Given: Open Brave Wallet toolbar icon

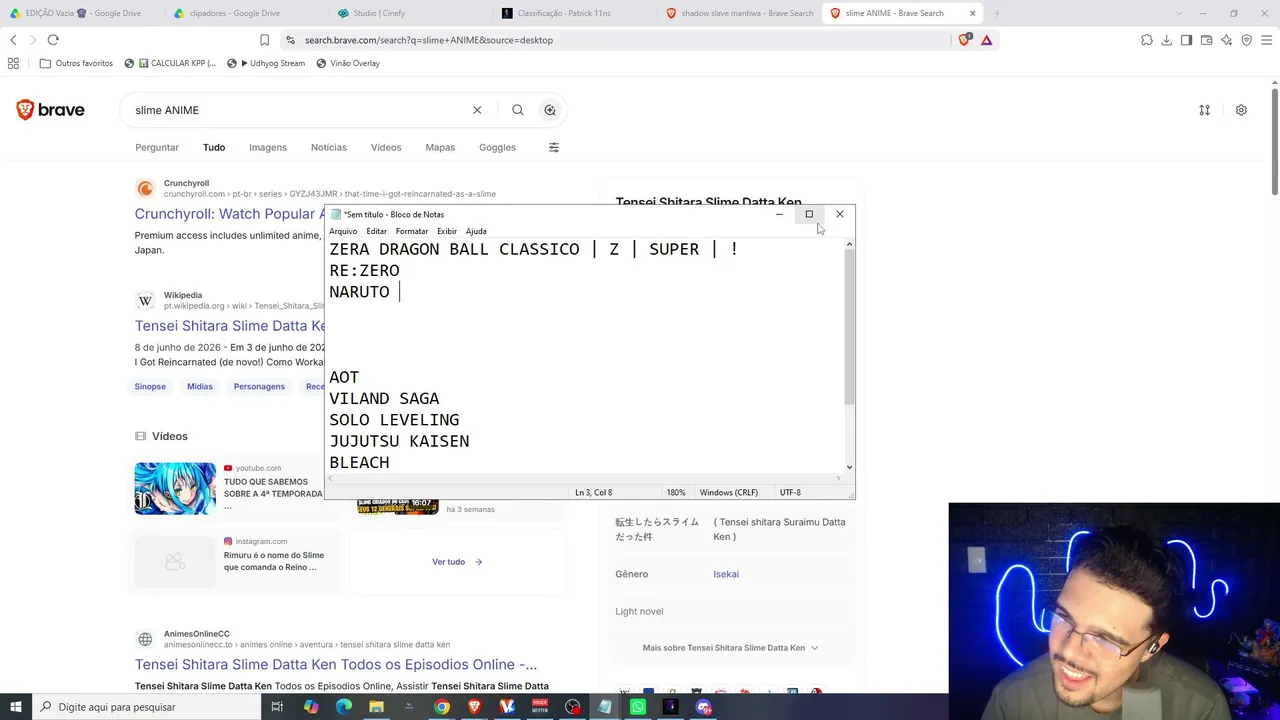Looking at the screenshot, I should [x=1206, y=40].
